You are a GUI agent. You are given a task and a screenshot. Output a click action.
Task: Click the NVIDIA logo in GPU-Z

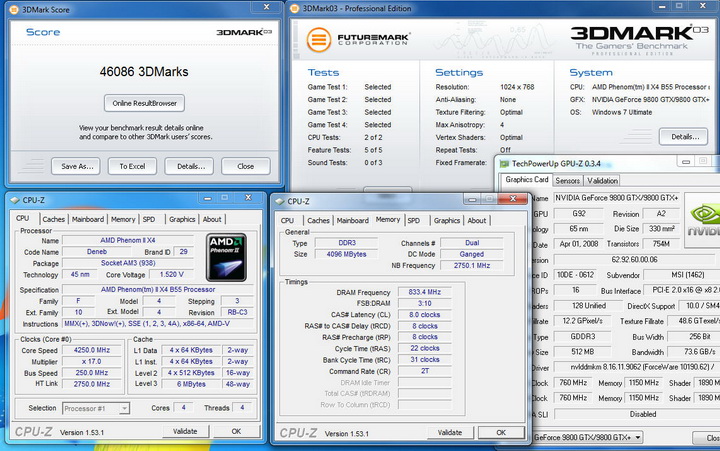click(x=703, y=220)
